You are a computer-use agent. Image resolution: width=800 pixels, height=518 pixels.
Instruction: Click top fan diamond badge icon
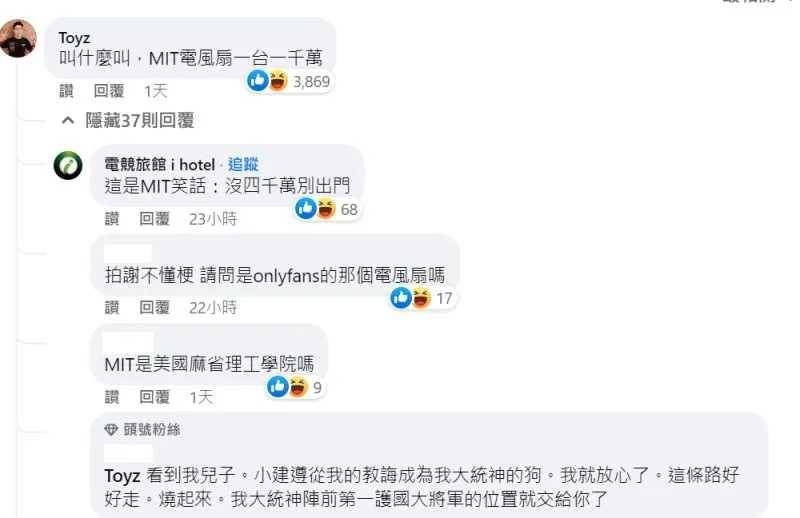[111, 430]
